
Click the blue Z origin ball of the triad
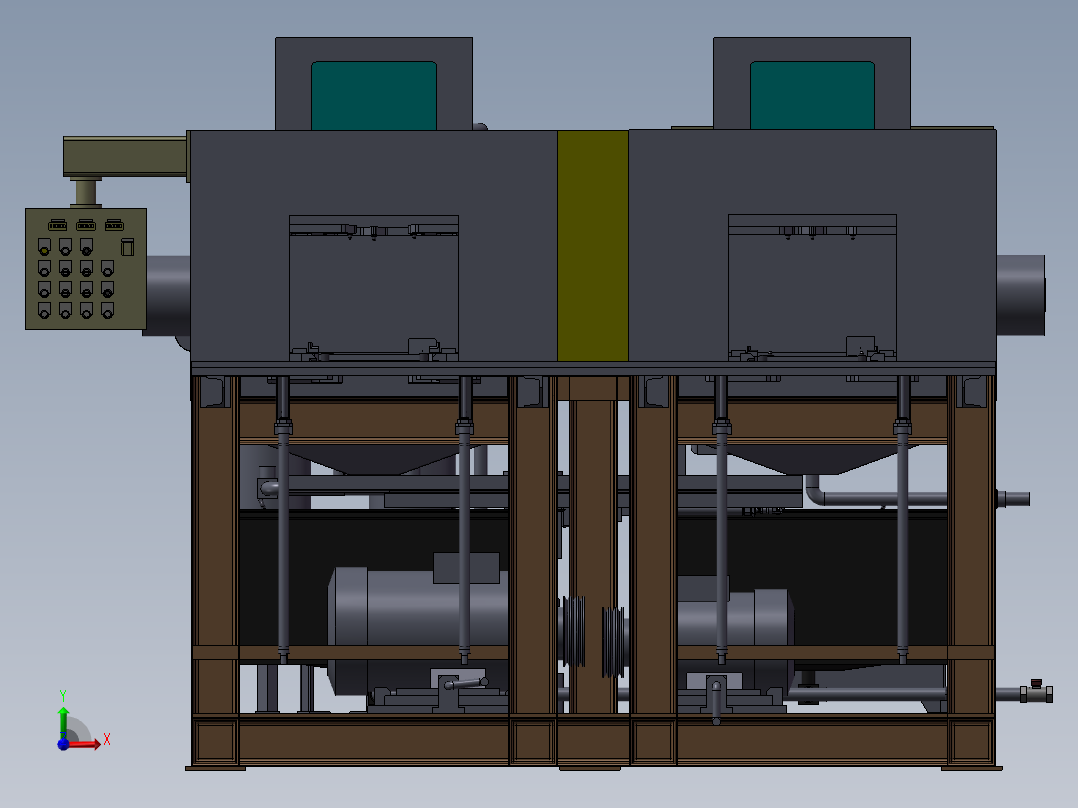(63, 744)
